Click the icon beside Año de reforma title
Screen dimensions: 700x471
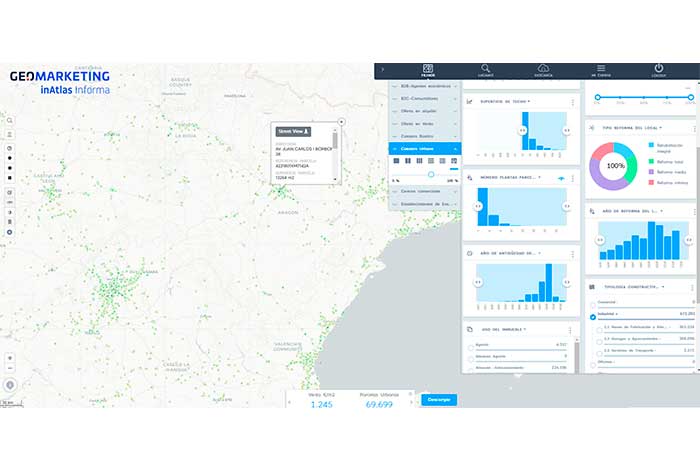pyautogui.click(x=592, y=211)
